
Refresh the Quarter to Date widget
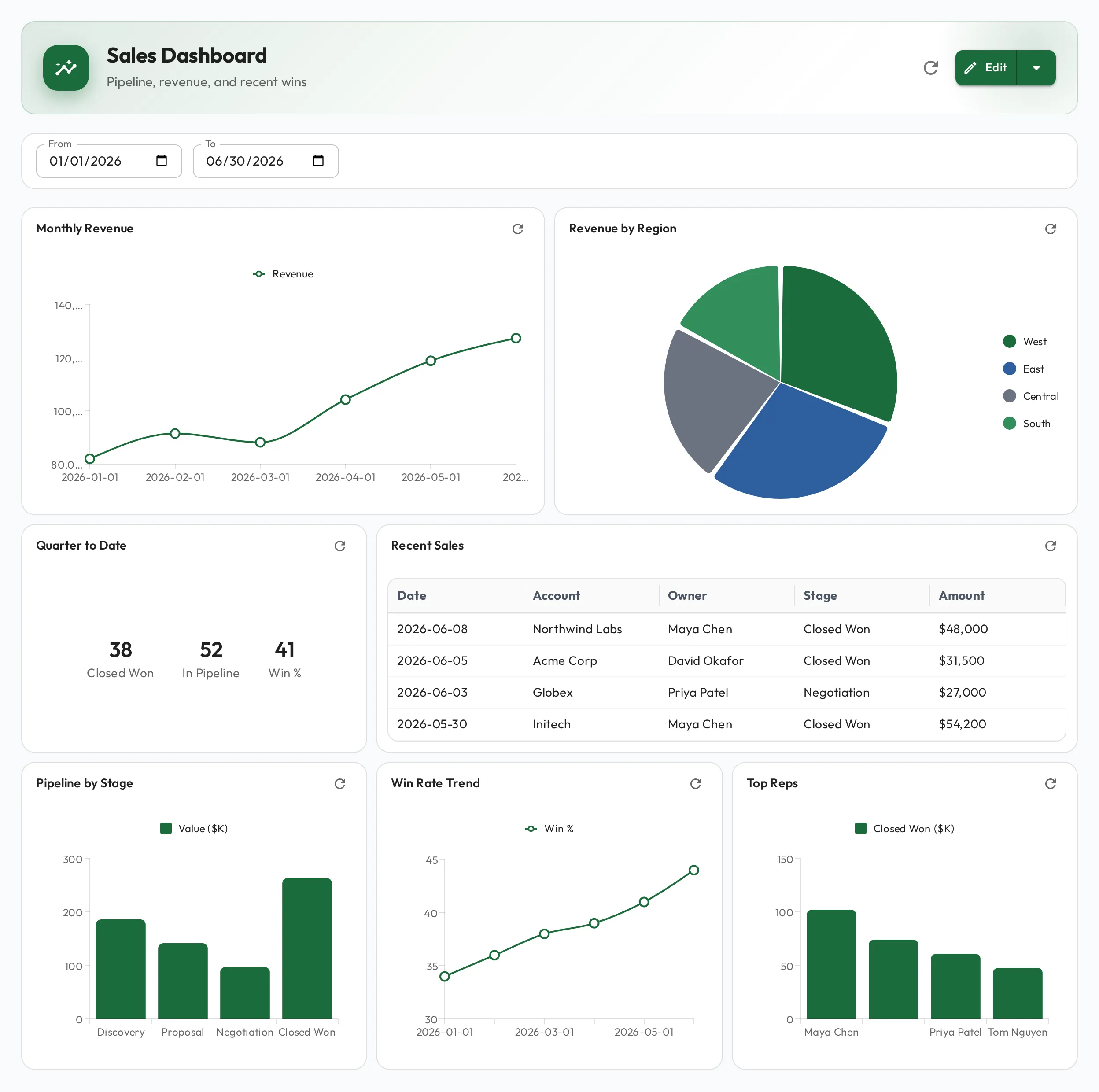click(x=340, y=546)
